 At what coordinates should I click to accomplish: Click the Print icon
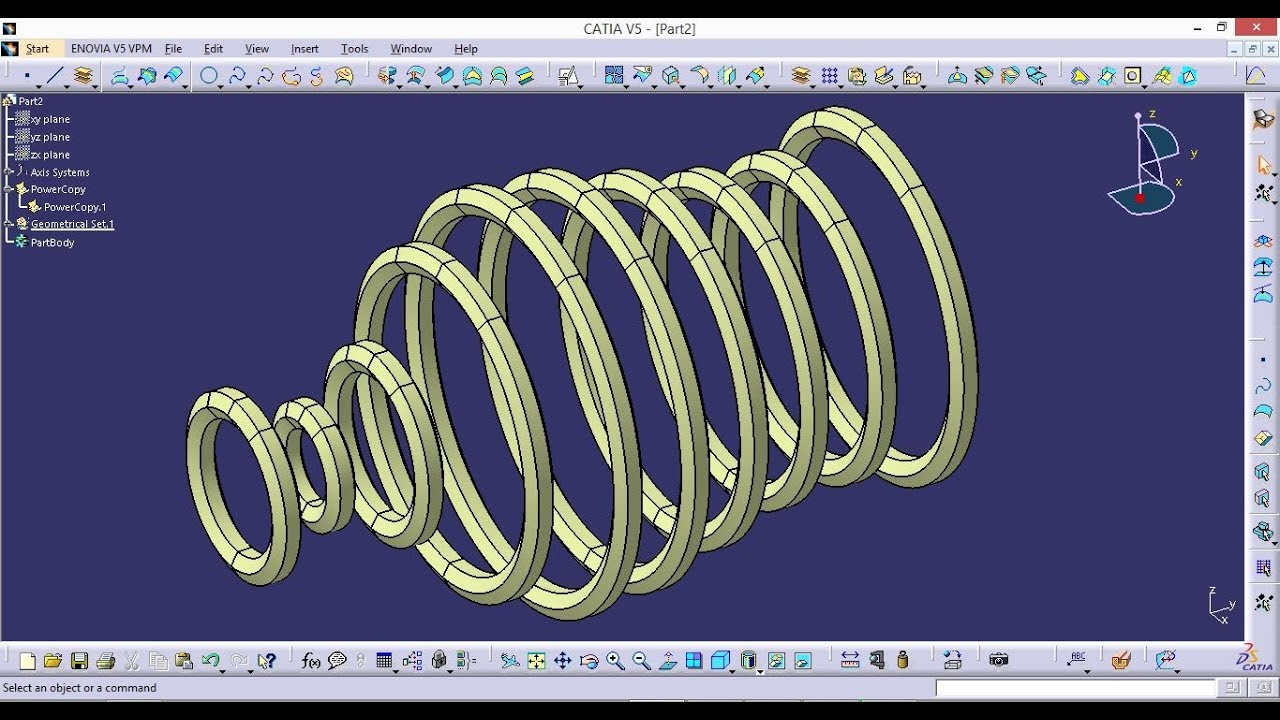[105, 661]
